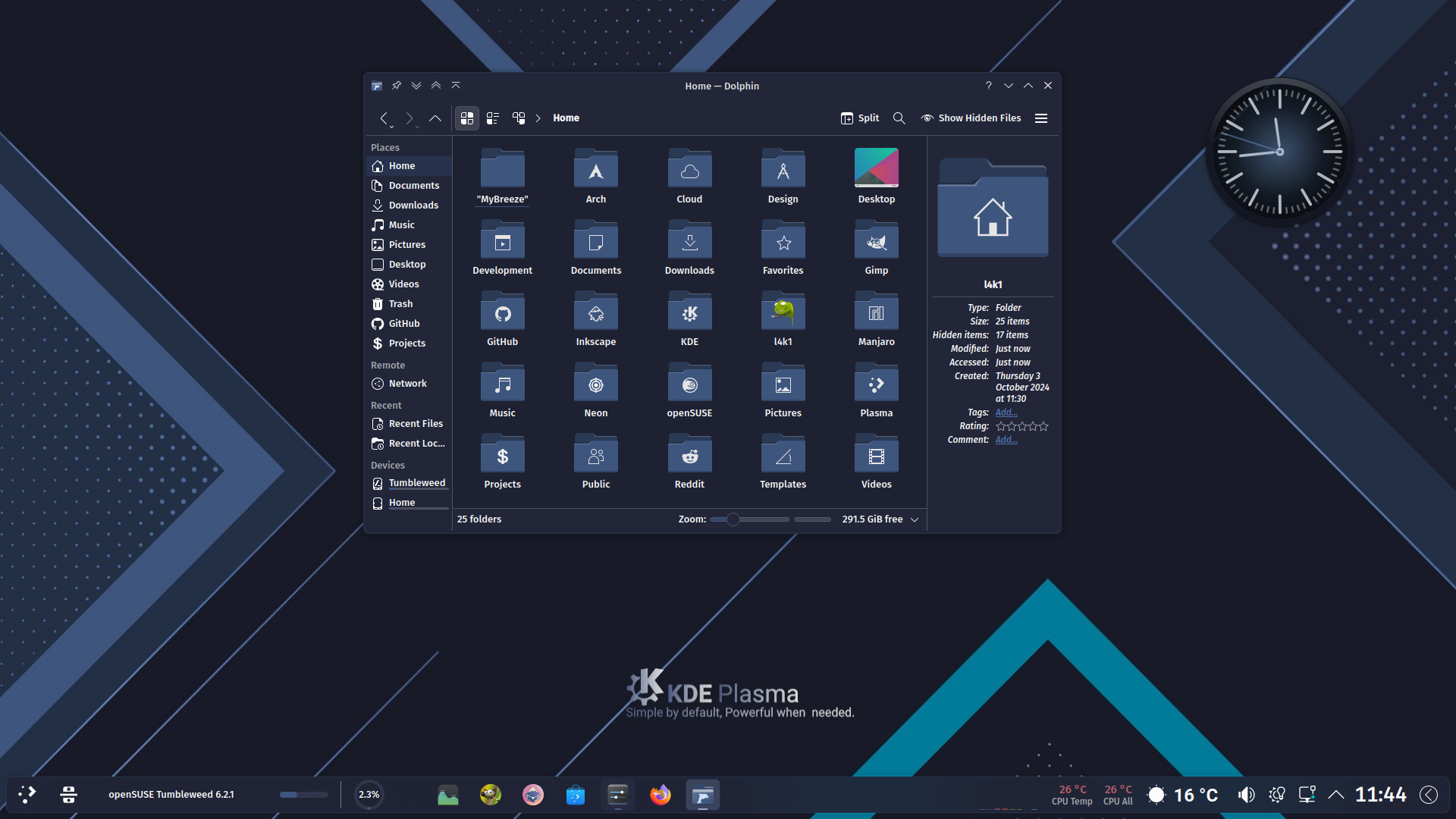1456x819 pixels.
Task: Open the Public folder
Action: (595, 461)
